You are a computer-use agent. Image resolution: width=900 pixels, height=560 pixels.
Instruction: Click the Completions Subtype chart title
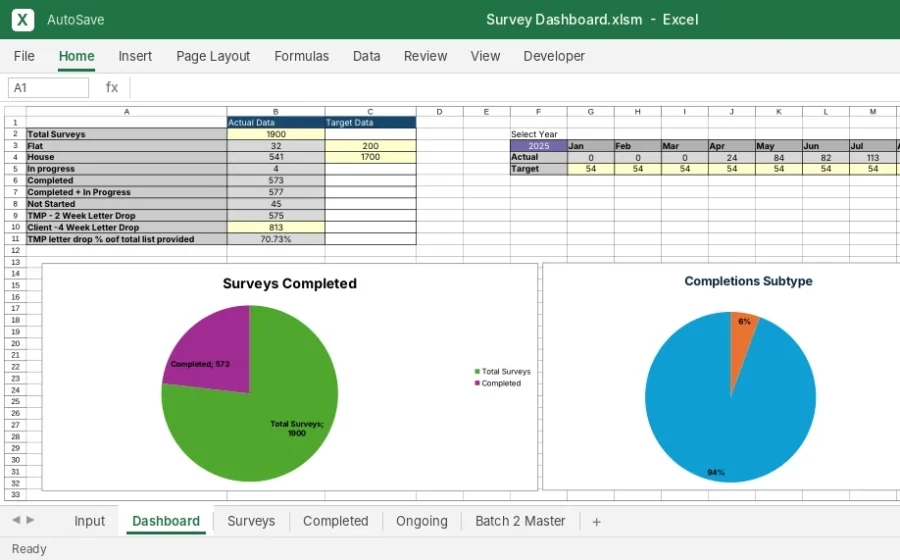pyautogui.click(x=748, y=281)
